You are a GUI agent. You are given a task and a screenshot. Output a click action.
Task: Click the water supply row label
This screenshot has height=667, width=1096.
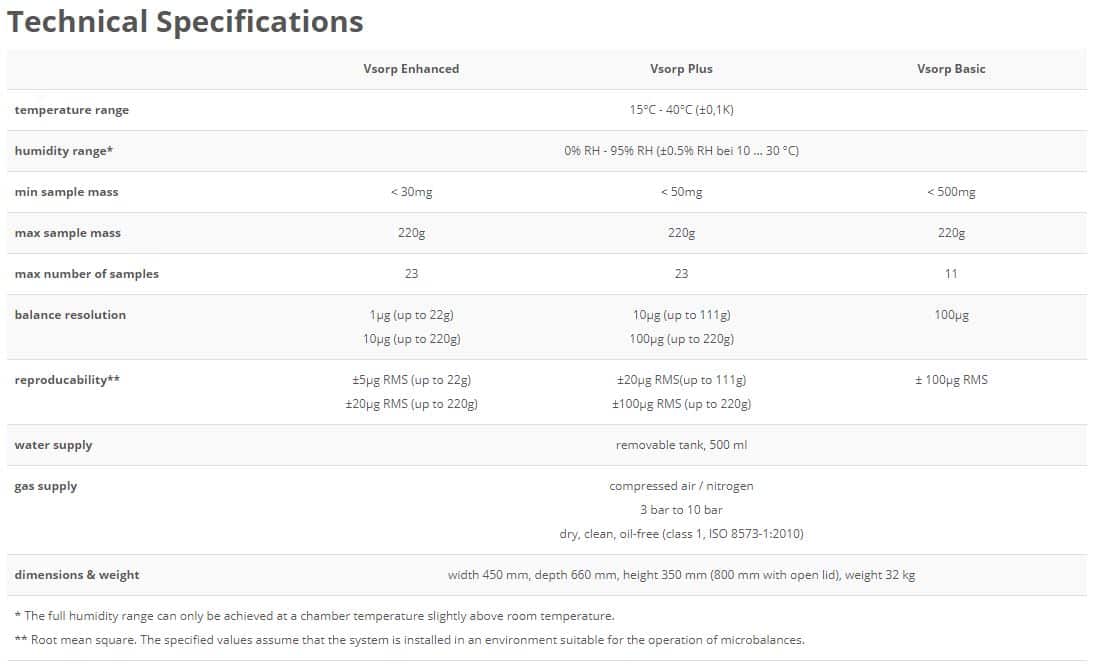(53, 445)
